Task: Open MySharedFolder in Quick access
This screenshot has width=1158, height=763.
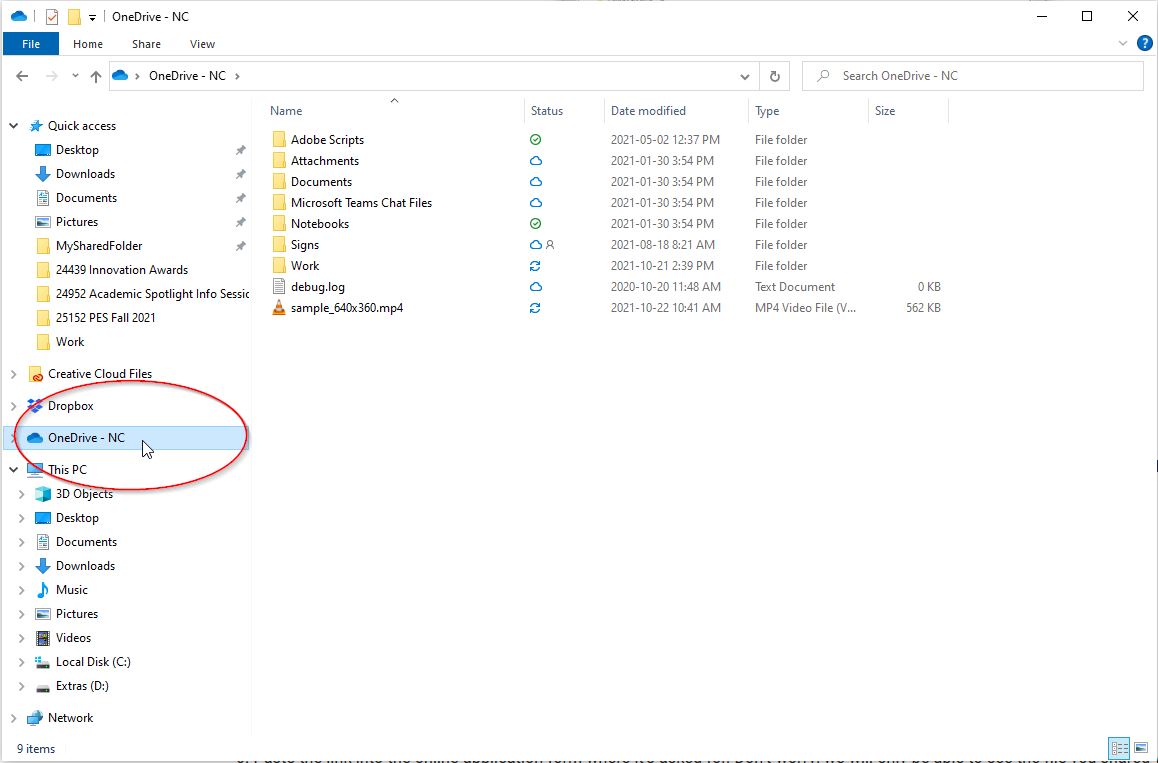Action: (99, 246)
